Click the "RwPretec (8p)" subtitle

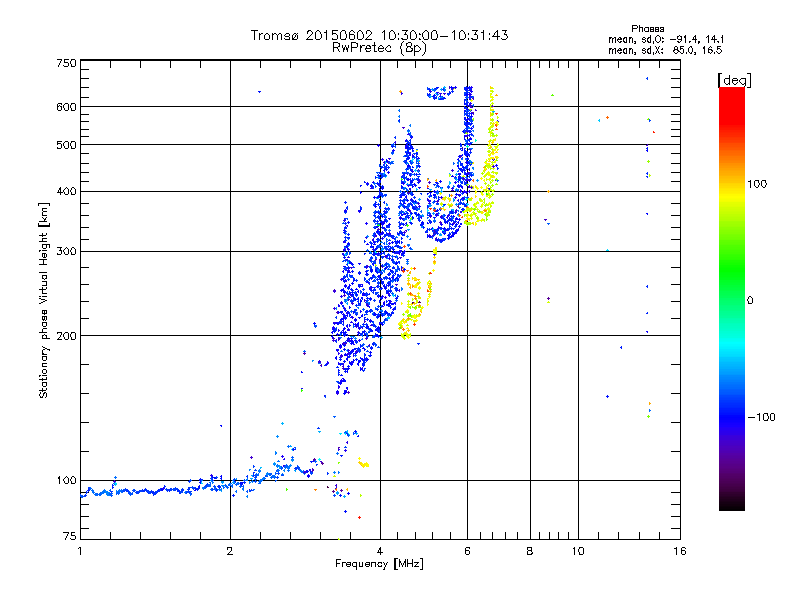click(379, 48)
